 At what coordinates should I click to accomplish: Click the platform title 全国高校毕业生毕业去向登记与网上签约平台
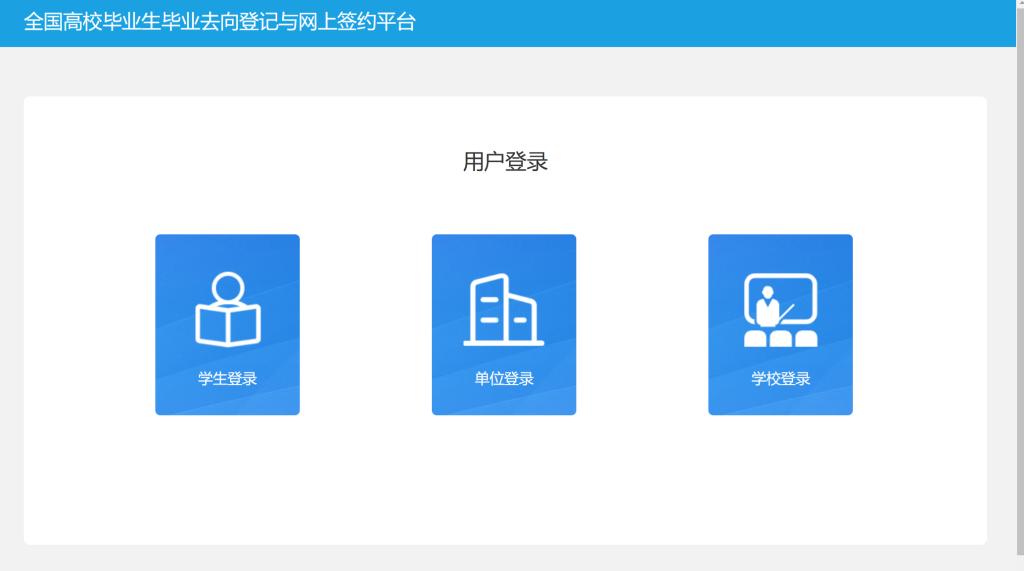coord(219,22)
